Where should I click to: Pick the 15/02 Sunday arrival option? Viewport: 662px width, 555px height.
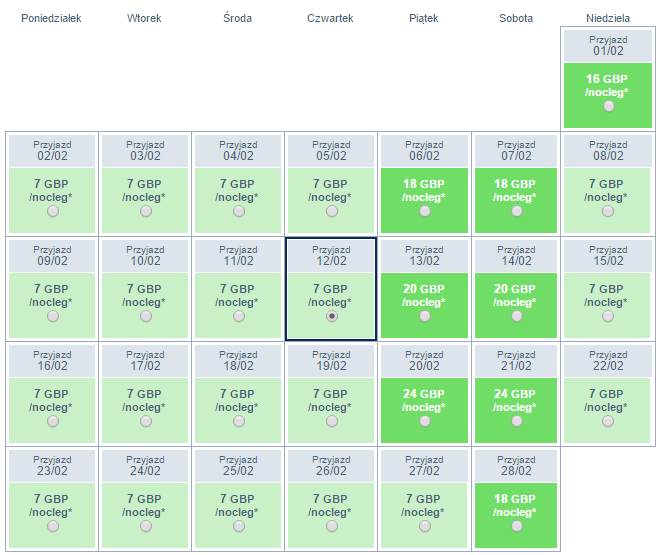point(609,316)
